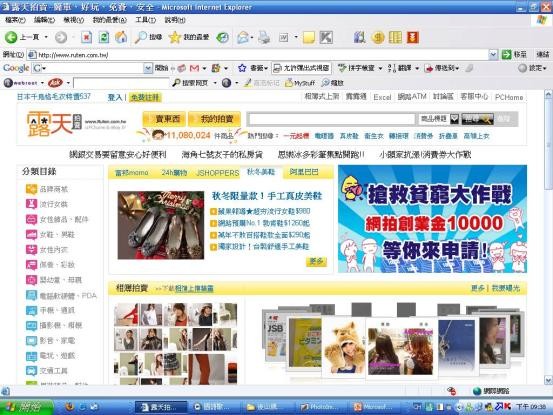Open the Webroot toolbar dropdown arrow

tap(42, 83)
